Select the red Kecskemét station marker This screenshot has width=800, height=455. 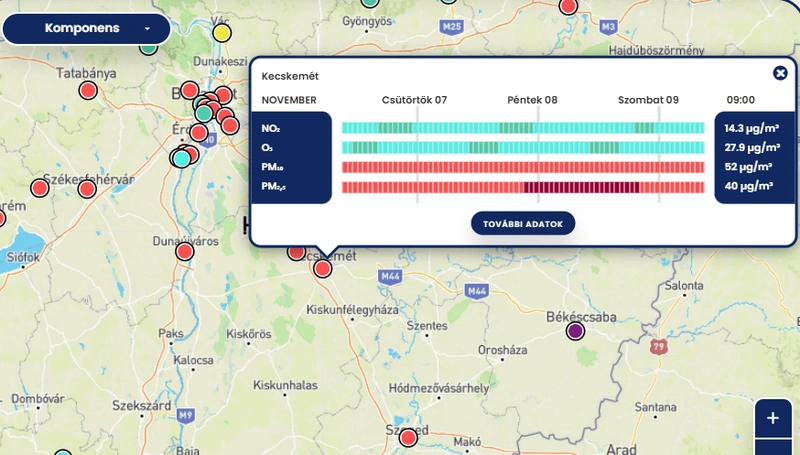[x=322, y=269]
